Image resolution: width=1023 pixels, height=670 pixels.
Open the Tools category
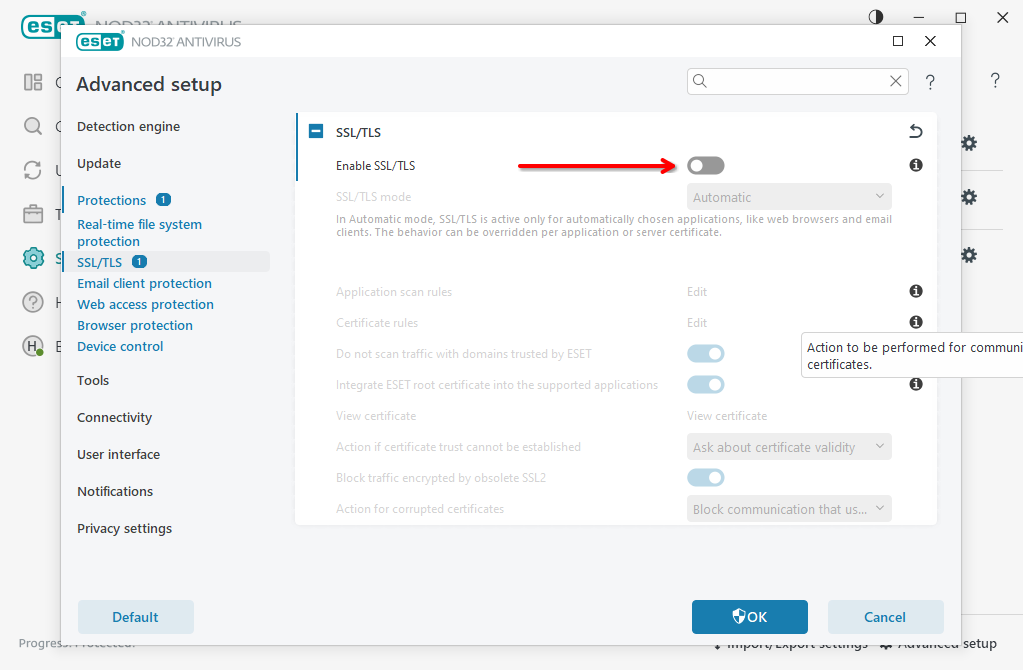click(x=93, y=380)
